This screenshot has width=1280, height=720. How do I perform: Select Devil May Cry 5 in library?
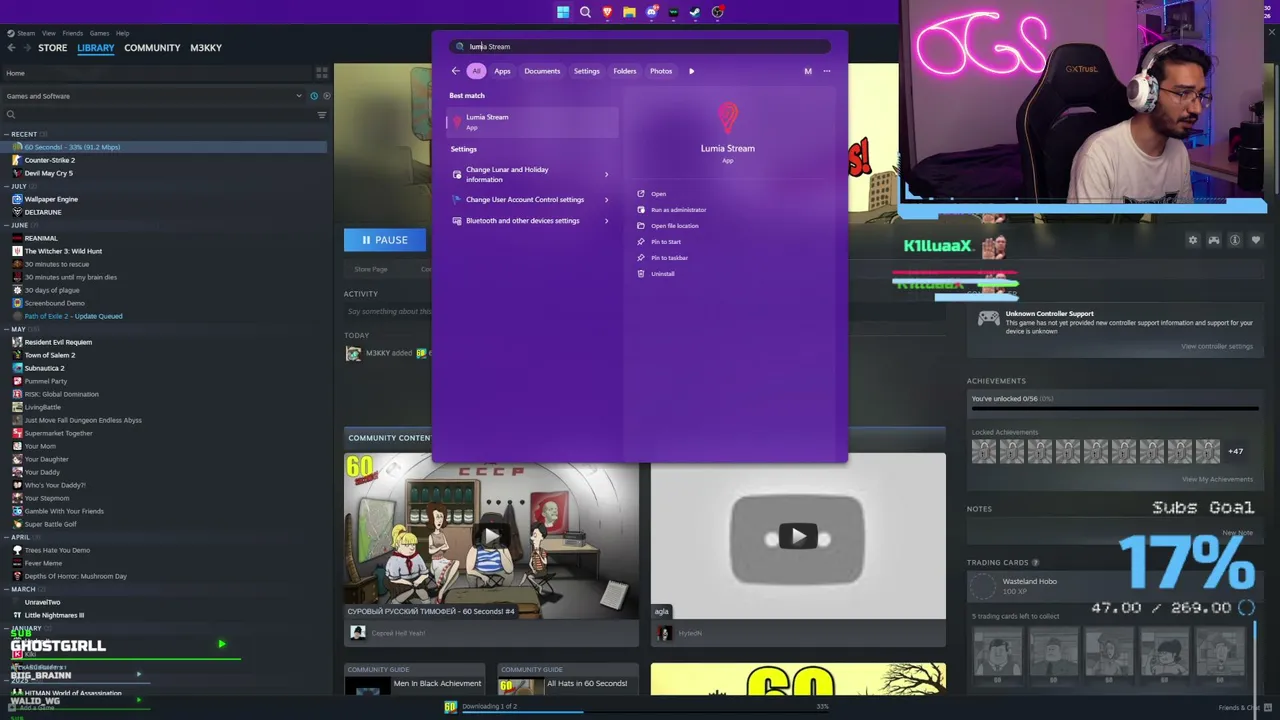click(x=48, y=173)
